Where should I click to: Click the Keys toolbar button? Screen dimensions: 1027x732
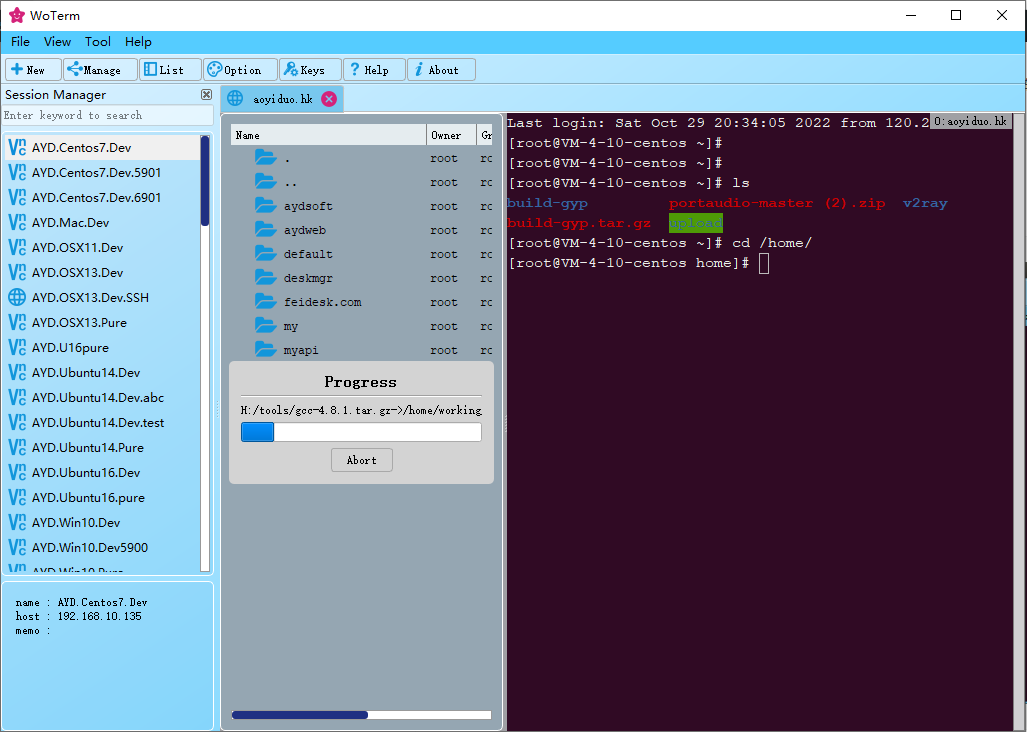pos(310,69)
